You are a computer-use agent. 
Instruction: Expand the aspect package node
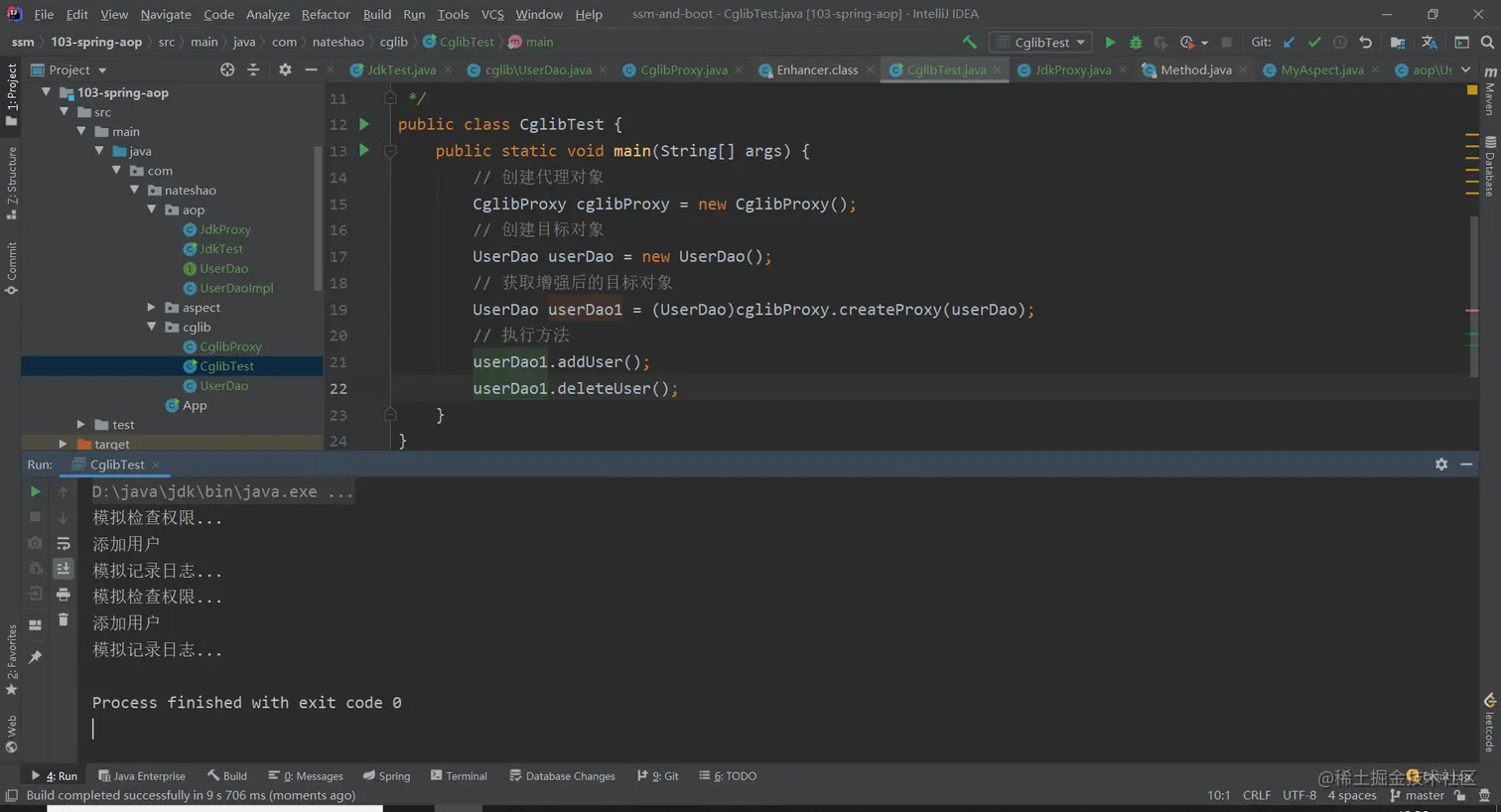coord(152,307)
